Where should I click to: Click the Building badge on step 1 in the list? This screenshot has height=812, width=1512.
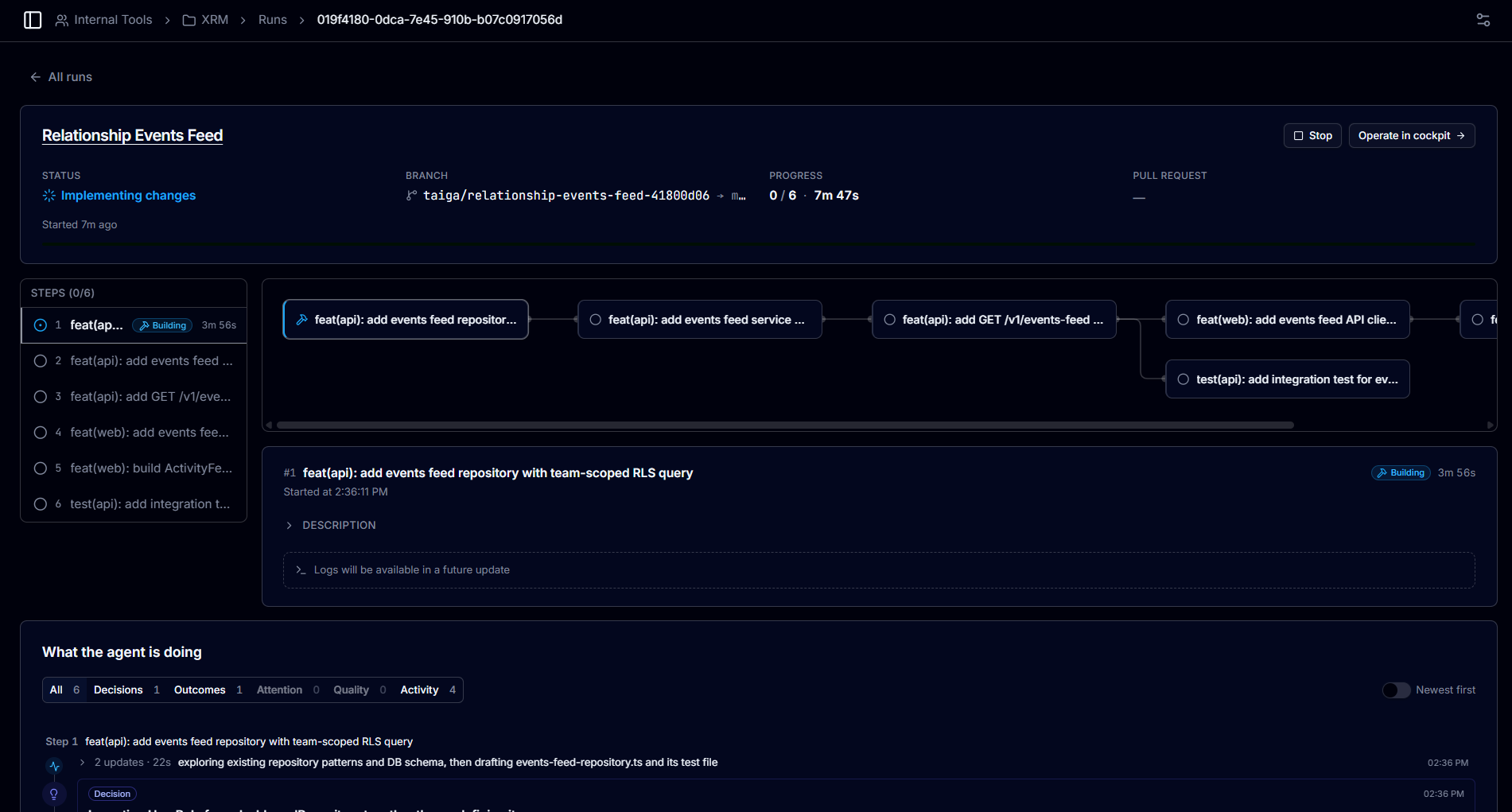[x=163, y=325]
